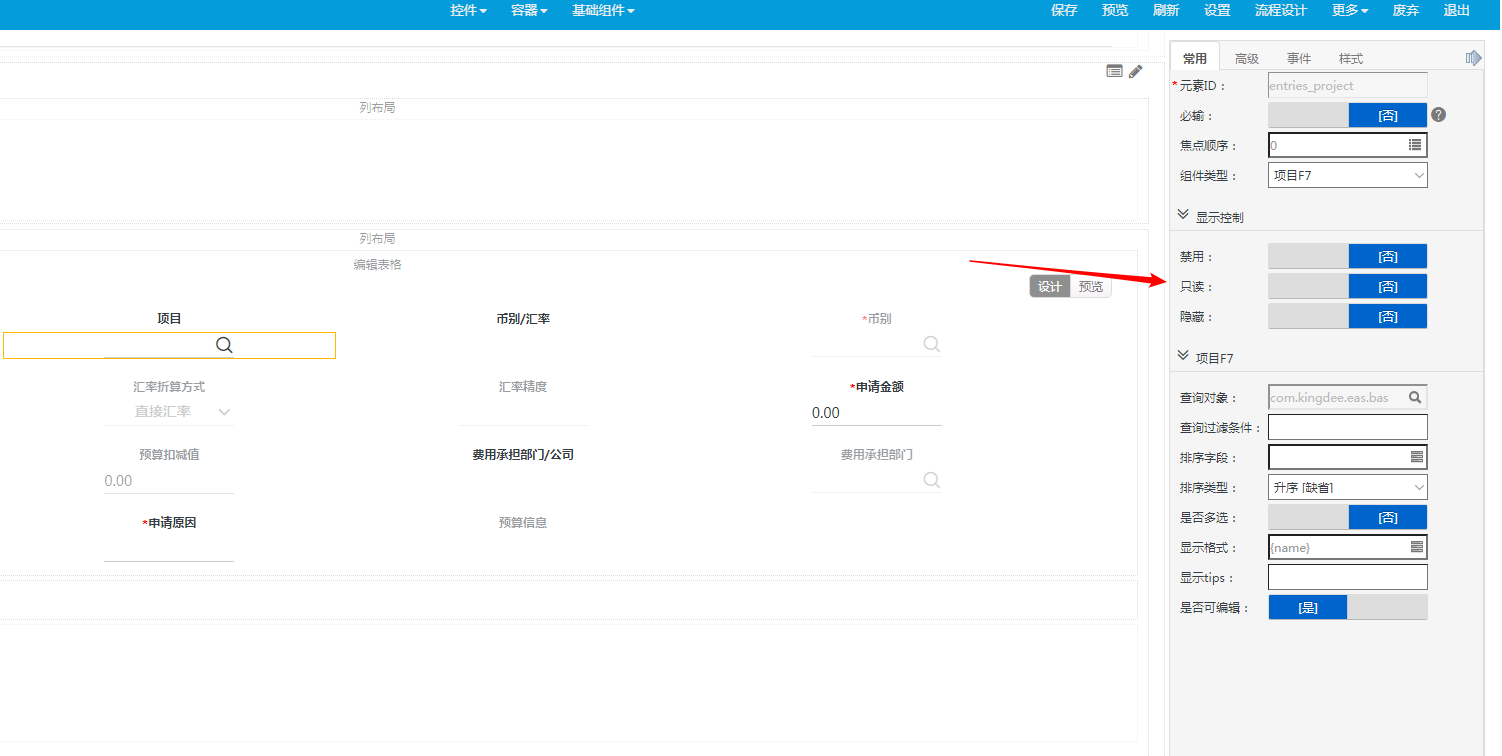Screen dimensions: 1502x756
Task: Open the 排序类型 dropdown
Action: [x=1347, y=487]
